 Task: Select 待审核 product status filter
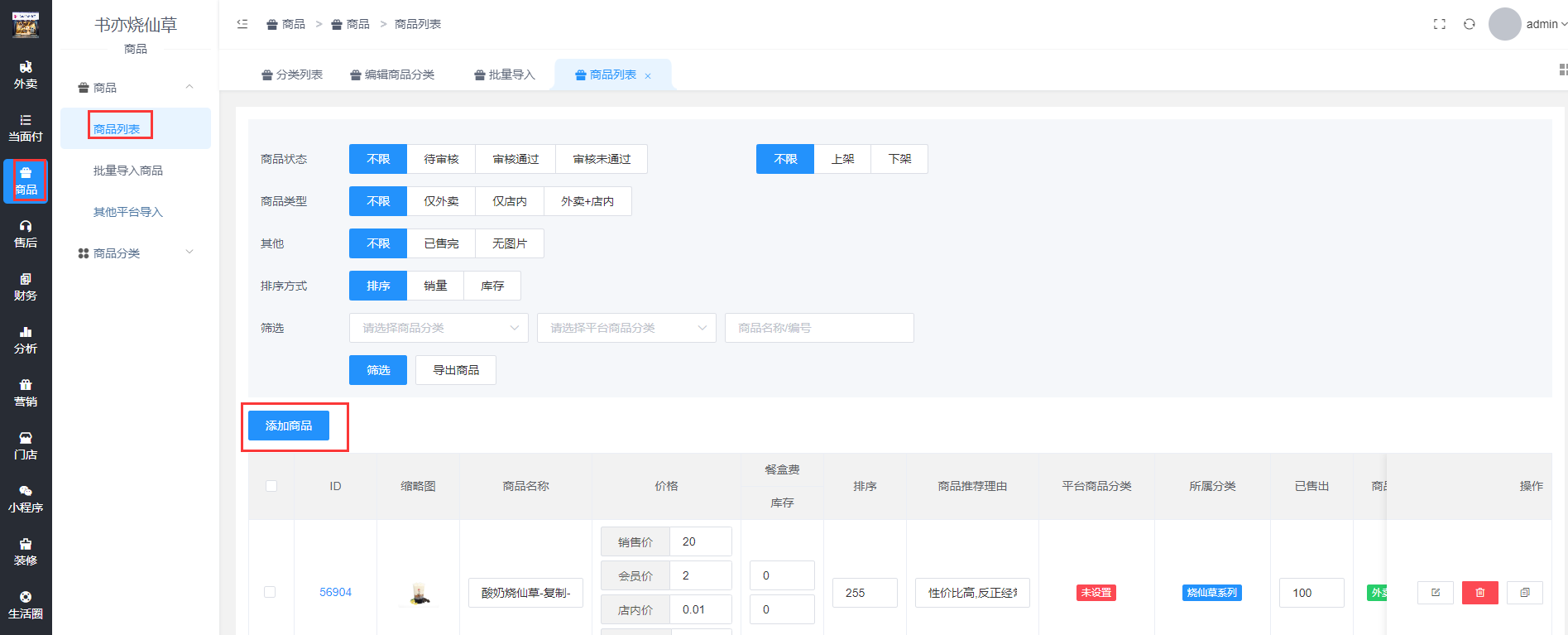(x=441, y=159)
